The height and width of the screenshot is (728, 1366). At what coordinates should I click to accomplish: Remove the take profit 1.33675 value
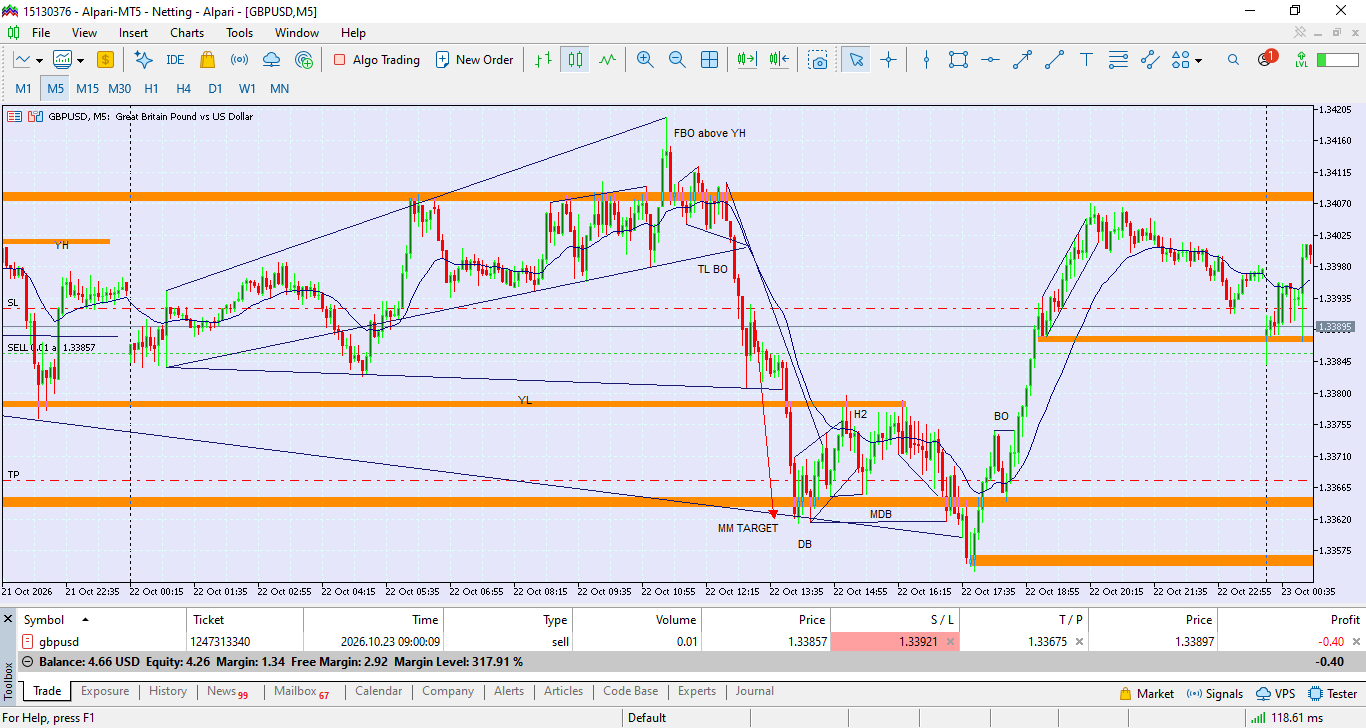tap(1079, 642)
